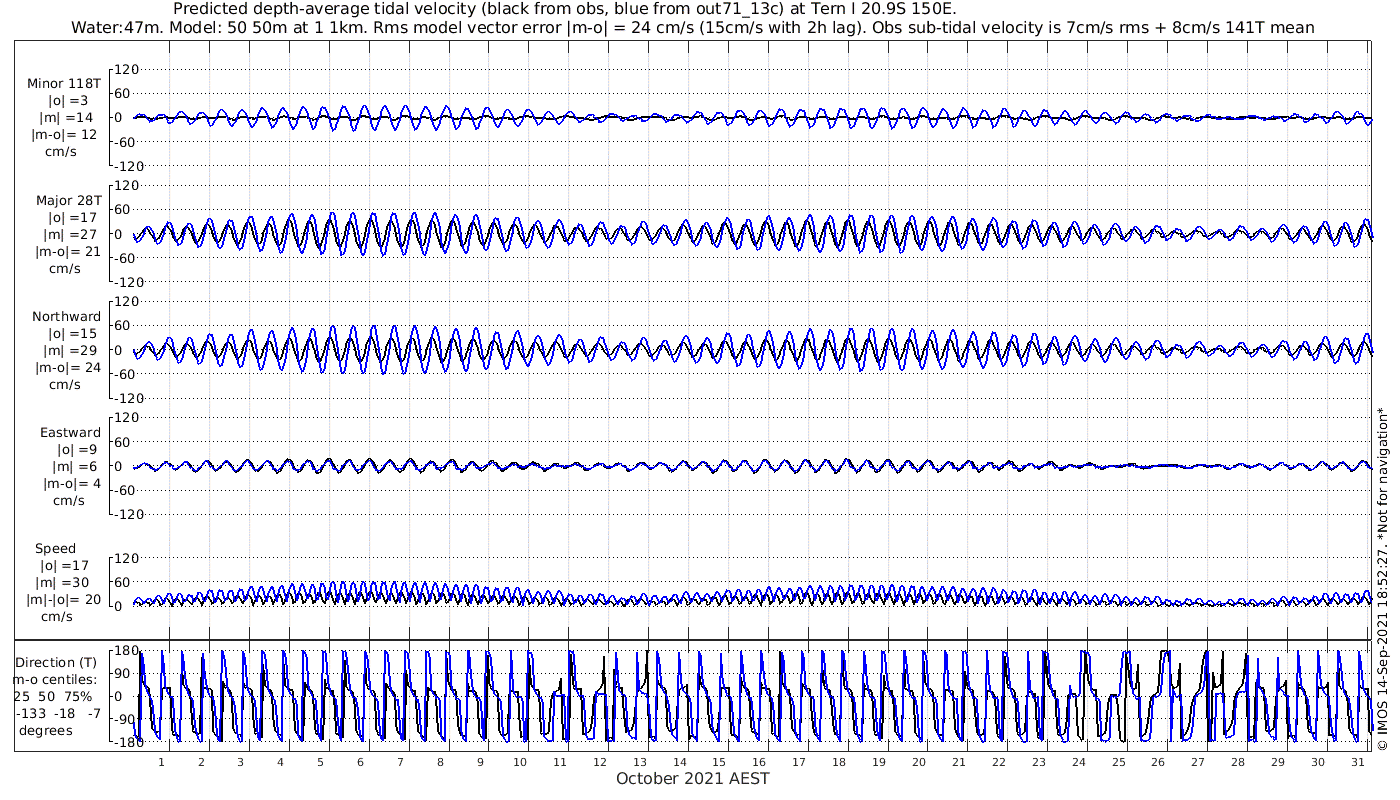Select the 'Eastward' panel label
1400x800 pixels.
pos(70,433)
